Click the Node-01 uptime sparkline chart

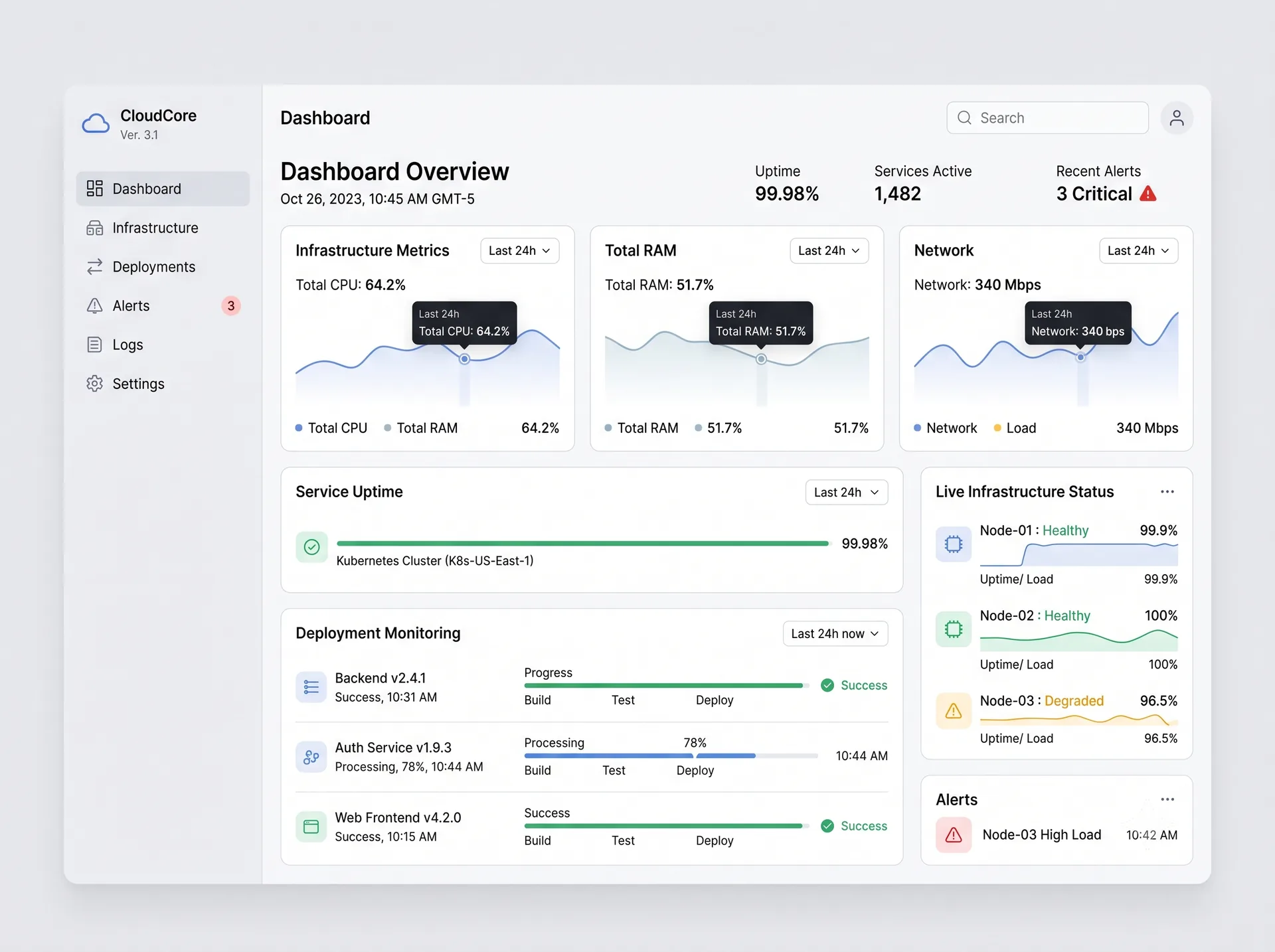[x=1079, y=554]
